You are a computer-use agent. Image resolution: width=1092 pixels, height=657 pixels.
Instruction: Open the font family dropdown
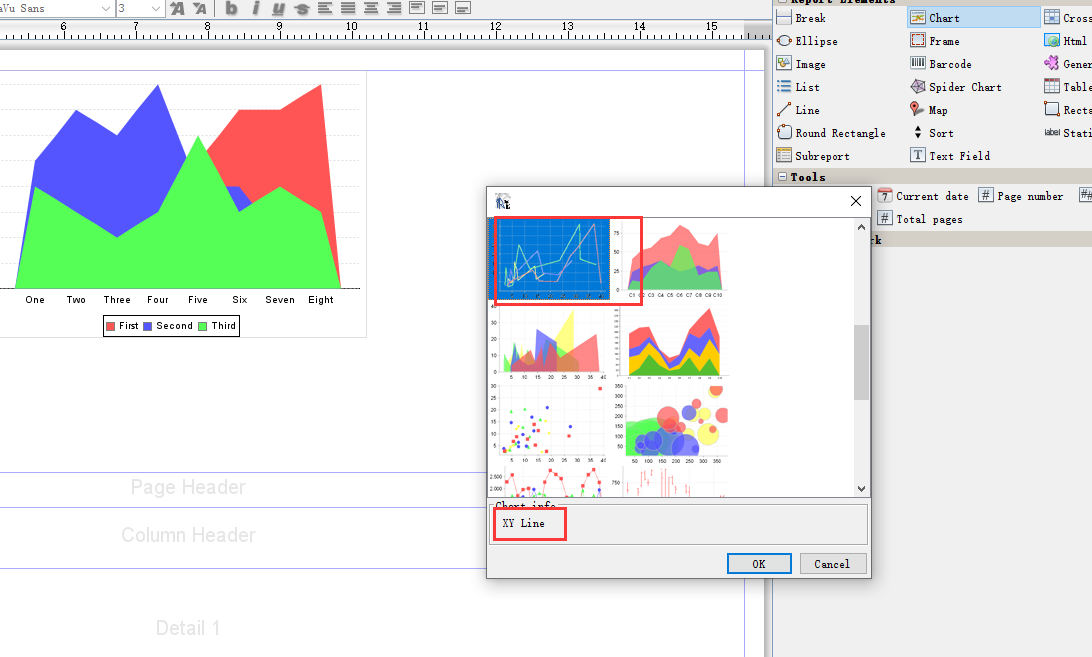[106, 8]
